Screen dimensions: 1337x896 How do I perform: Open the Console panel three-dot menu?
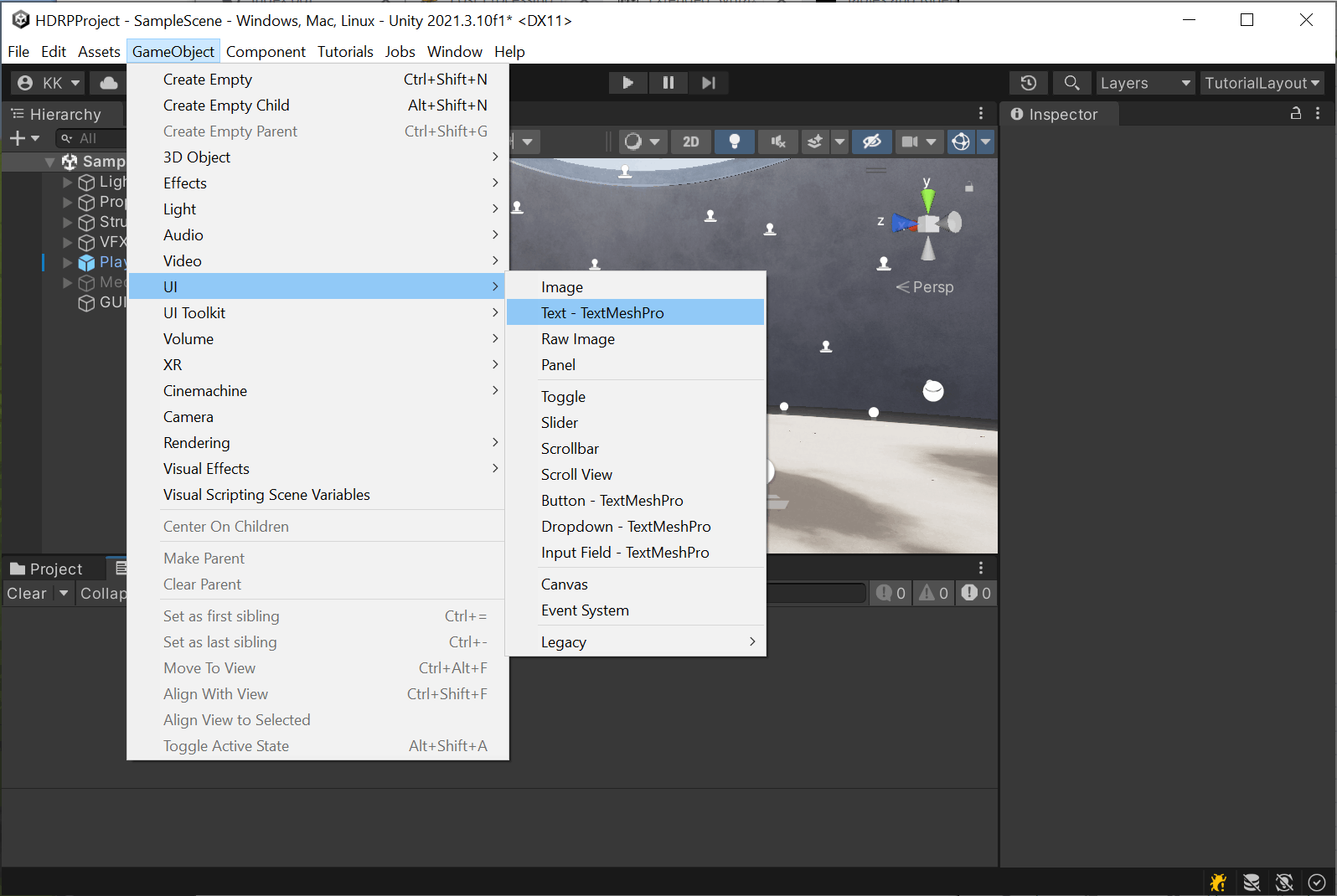(981, 568)
